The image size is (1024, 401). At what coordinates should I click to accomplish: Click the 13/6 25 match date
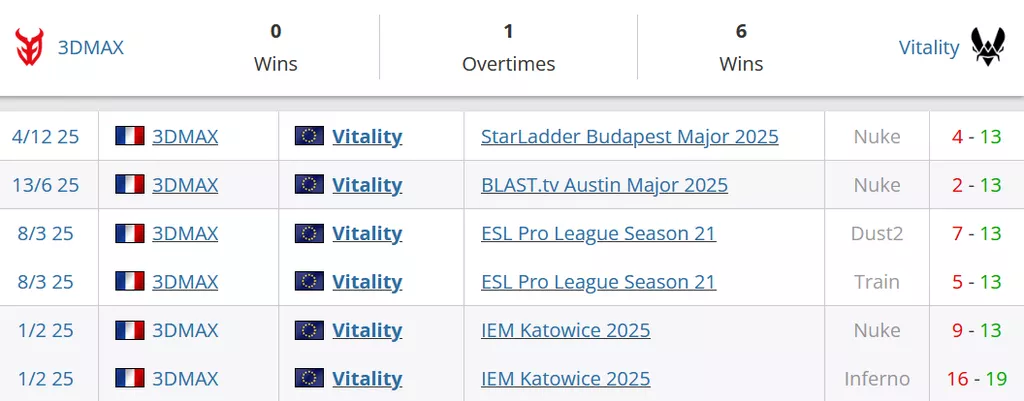tap(45, 185)
